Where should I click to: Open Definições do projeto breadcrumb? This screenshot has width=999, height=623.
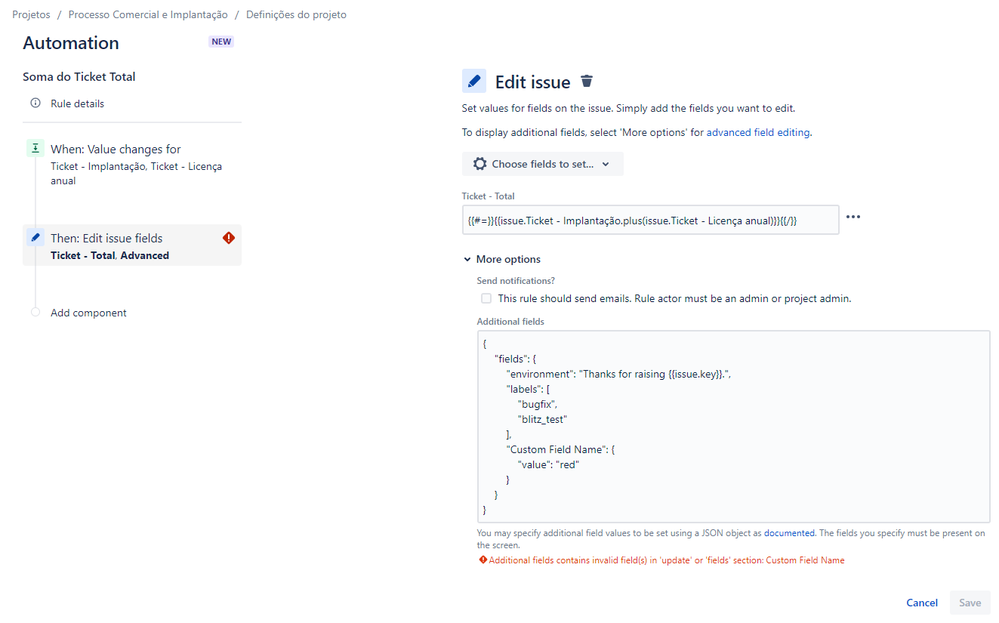(x=296, y=15)
